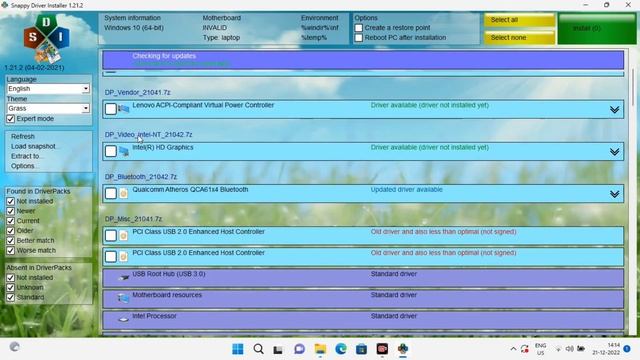This screenshot has width=640, height=360.
Task: Click the first PCI Class USB 2.0 device icon
Action: pos(124,236)
